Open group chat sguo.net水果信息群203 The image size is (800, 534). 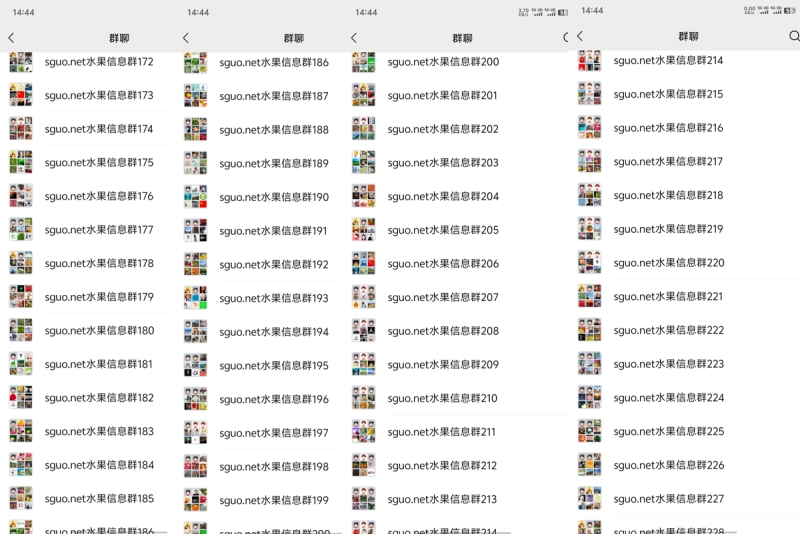(x=457, y=163)
